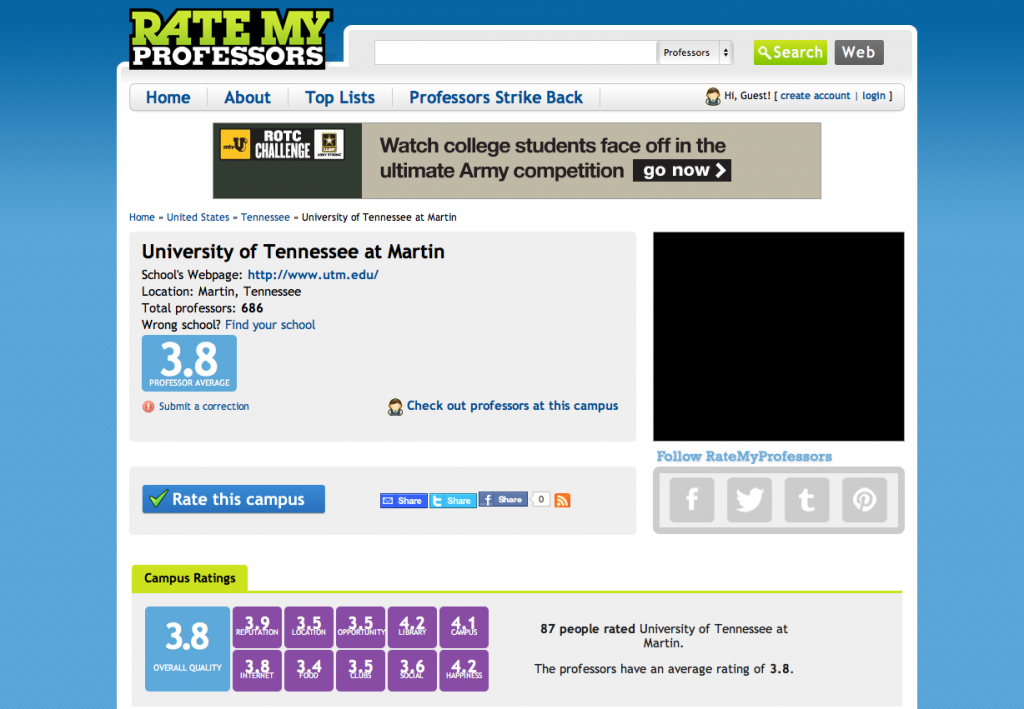
Task: Open the Twitter follow icon
Action: [x=749, y=499]
